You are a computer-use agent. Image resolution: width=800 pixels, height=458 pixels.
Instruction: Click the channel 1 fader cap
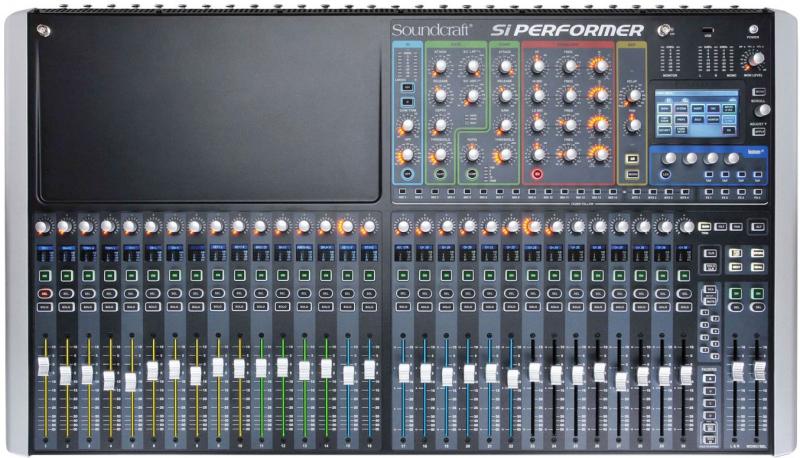44,368
